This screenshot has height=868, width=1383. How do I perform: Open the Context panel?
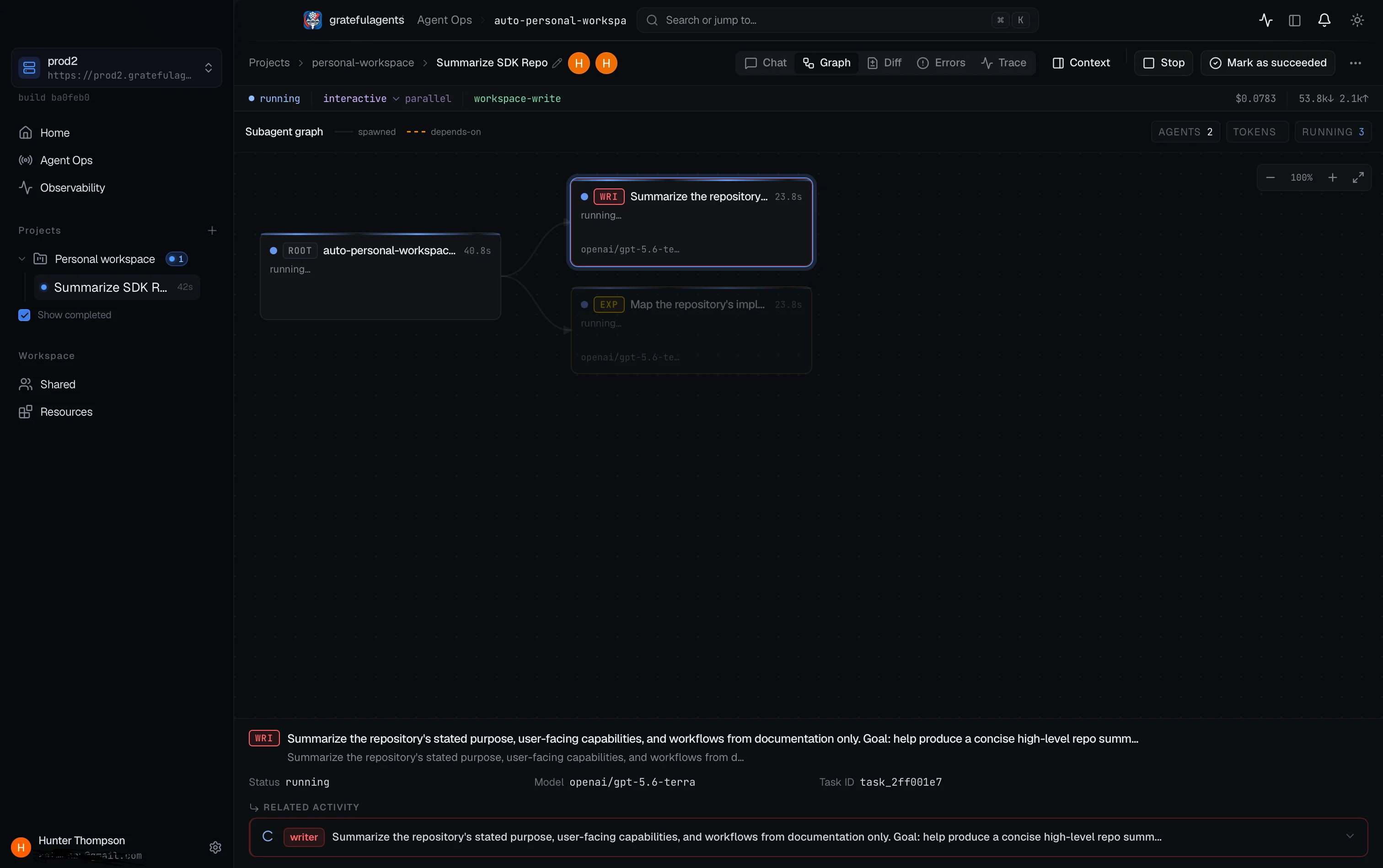click(1081, 63)
